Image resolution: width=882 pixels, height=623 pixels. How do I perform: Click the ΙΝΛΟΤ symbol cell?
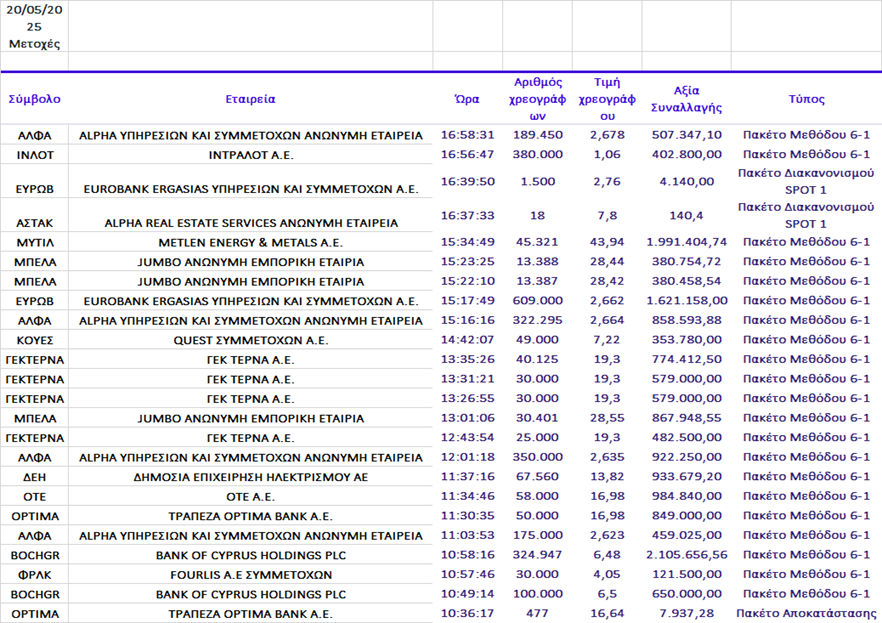coord(34,155)
